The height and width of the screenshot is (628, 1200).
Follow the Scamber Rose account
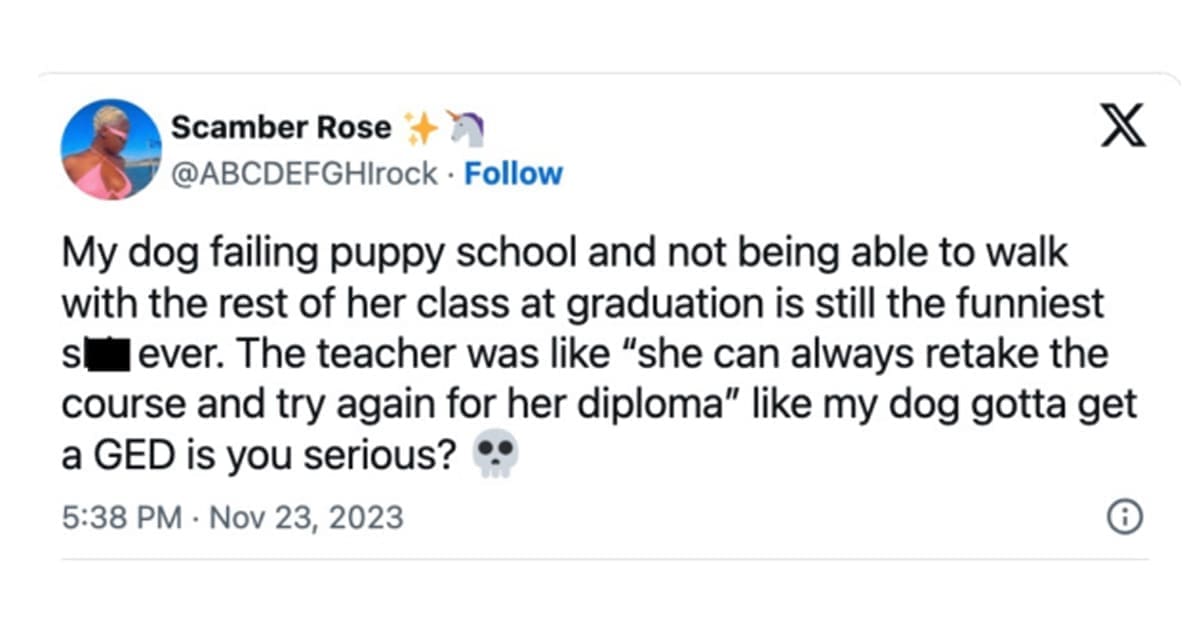coord(514,173)
